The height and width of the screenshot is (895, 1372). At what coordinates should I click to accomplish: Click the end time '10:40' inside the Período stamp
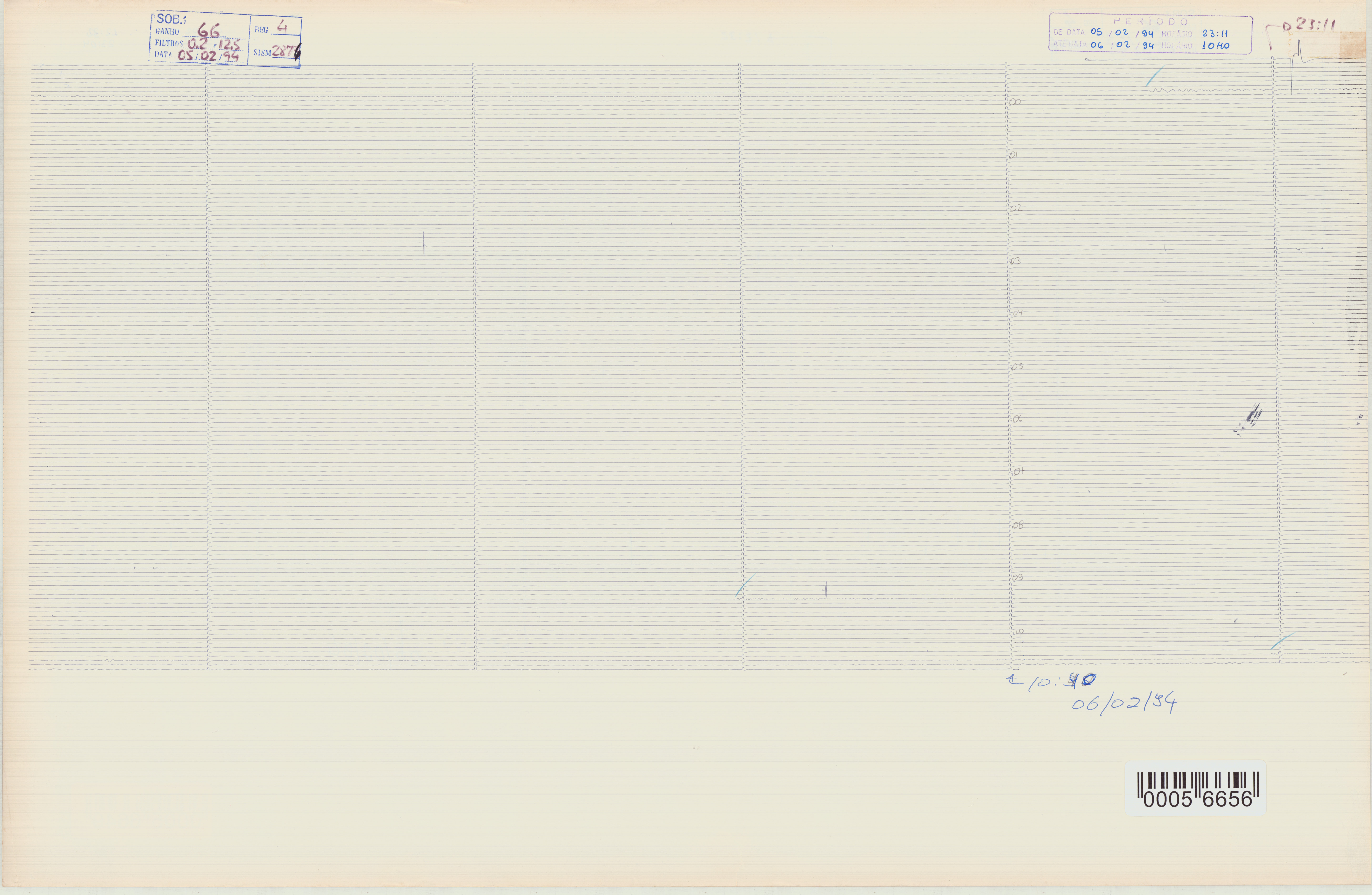(1215, 46)
